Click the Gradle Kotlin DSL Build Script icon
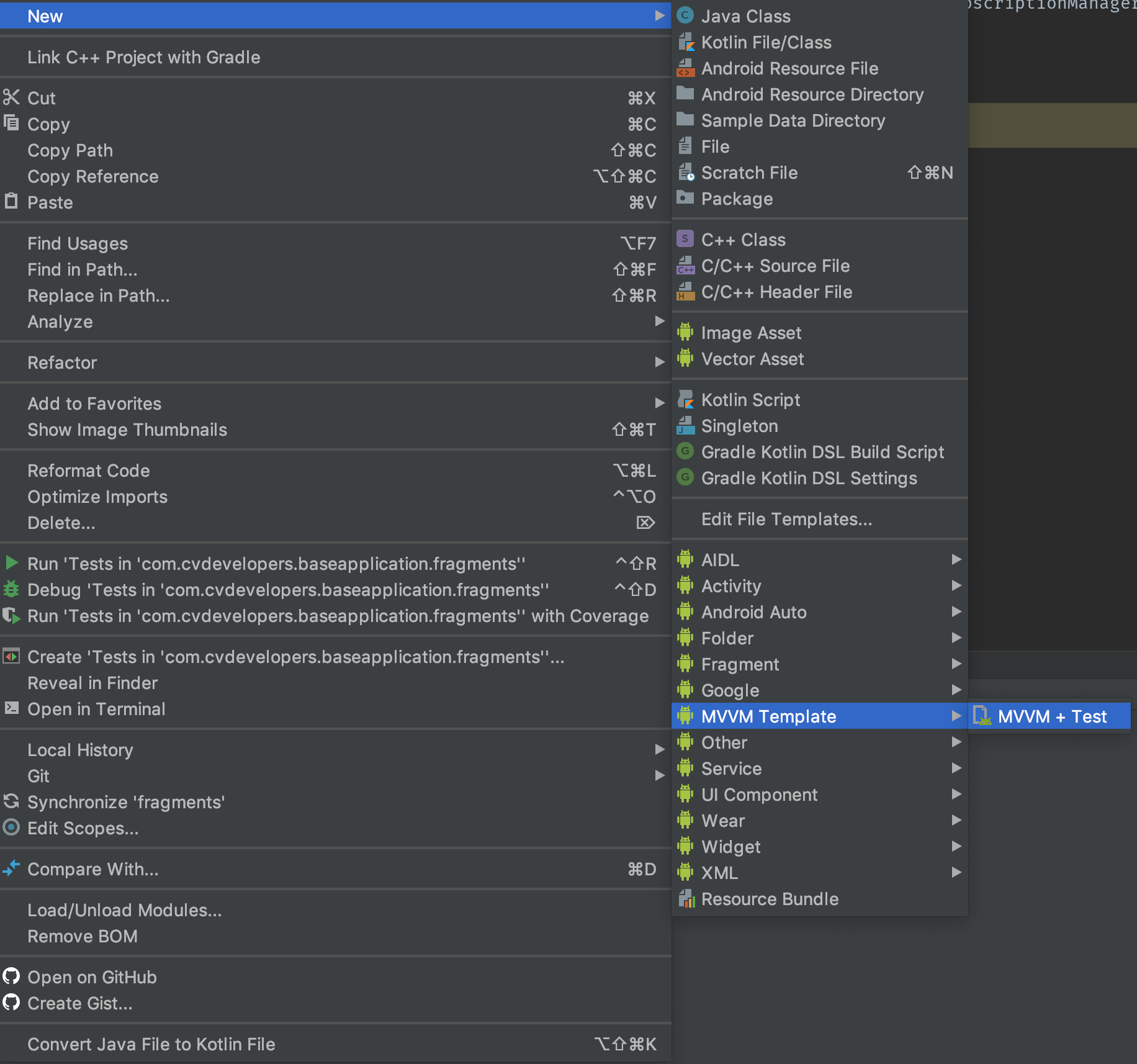The height and width of the screenshot is (1064, 1137). click(685, 451)
